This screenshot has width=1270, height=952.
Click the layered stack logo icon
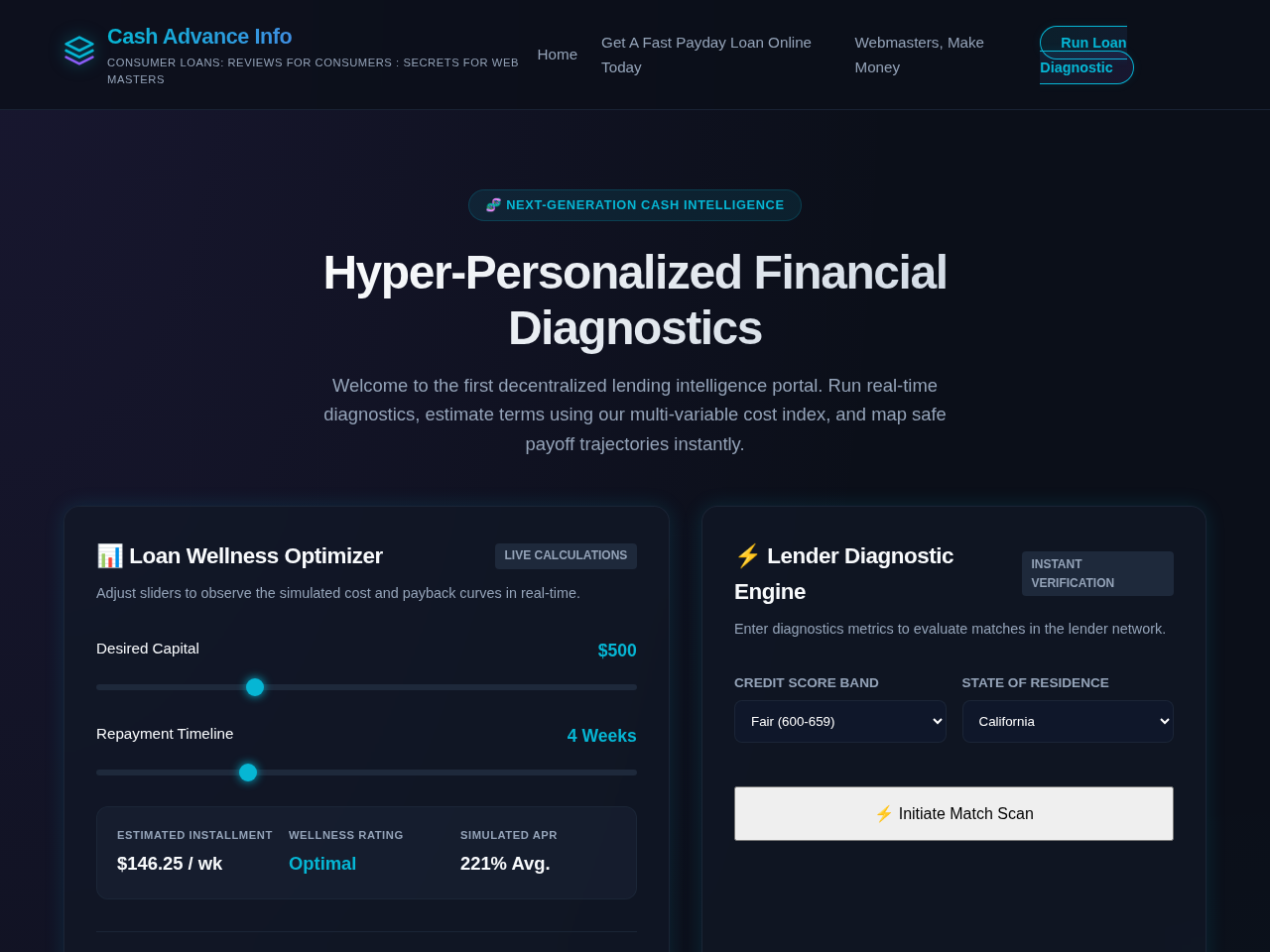(79, 51)
